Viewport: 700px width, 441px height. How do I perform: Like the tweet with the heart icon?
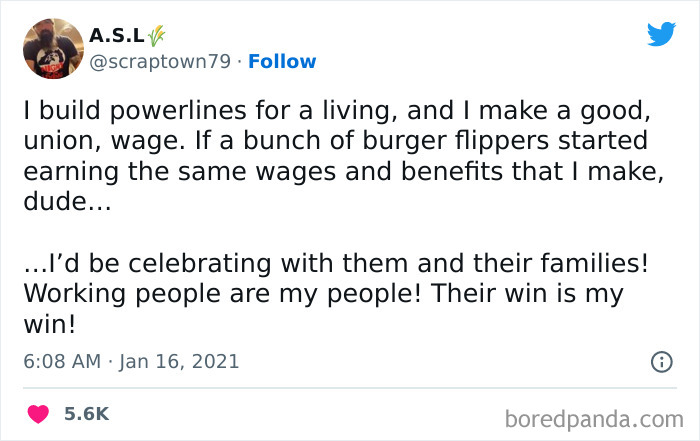(x=40, y=413)
